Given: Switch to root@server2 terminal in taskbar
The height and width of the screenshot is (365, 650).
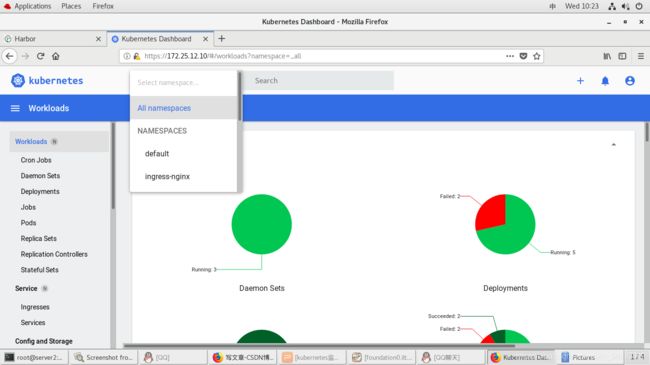Looking at the screenshot, I should (34, 357).
